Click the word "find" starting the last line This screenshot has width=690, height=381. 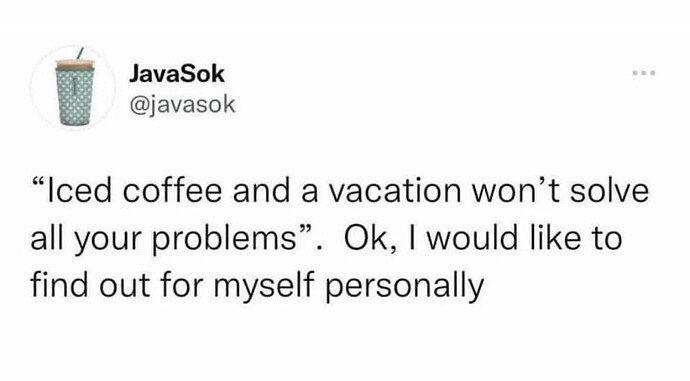tap(59, 284)
